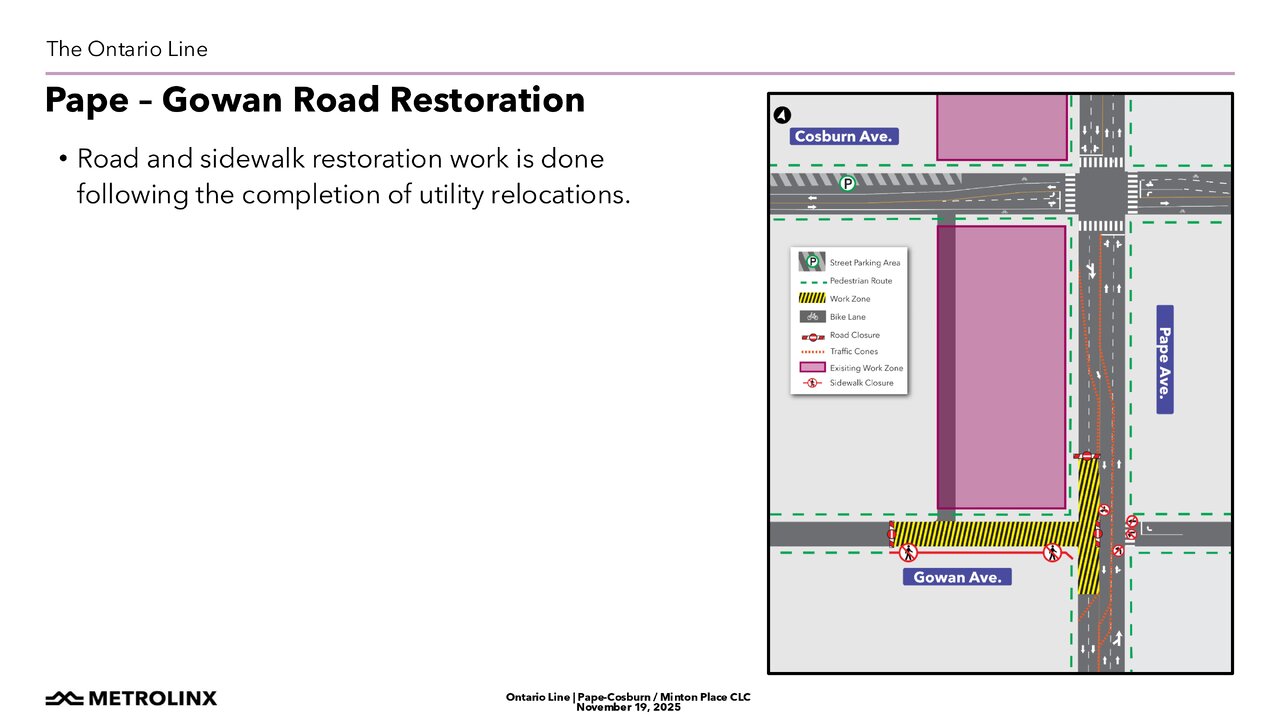Click the Sidewalk Closure symbol in the legend
Viewport: 1280px width, 720px height.
pos(812,383)
